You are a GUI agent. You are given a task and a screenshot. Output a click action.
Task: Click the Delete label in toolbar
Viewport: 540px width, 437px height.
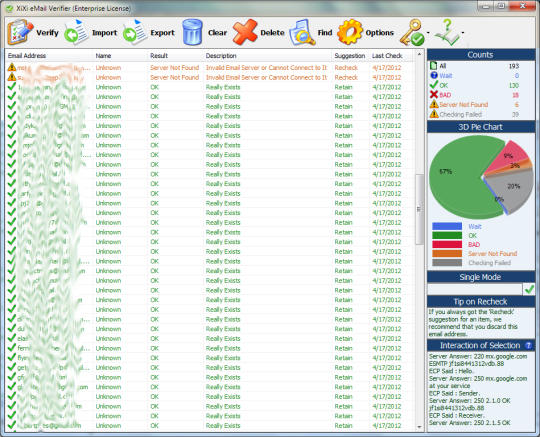pyautogui.click(x=272, y=33)
